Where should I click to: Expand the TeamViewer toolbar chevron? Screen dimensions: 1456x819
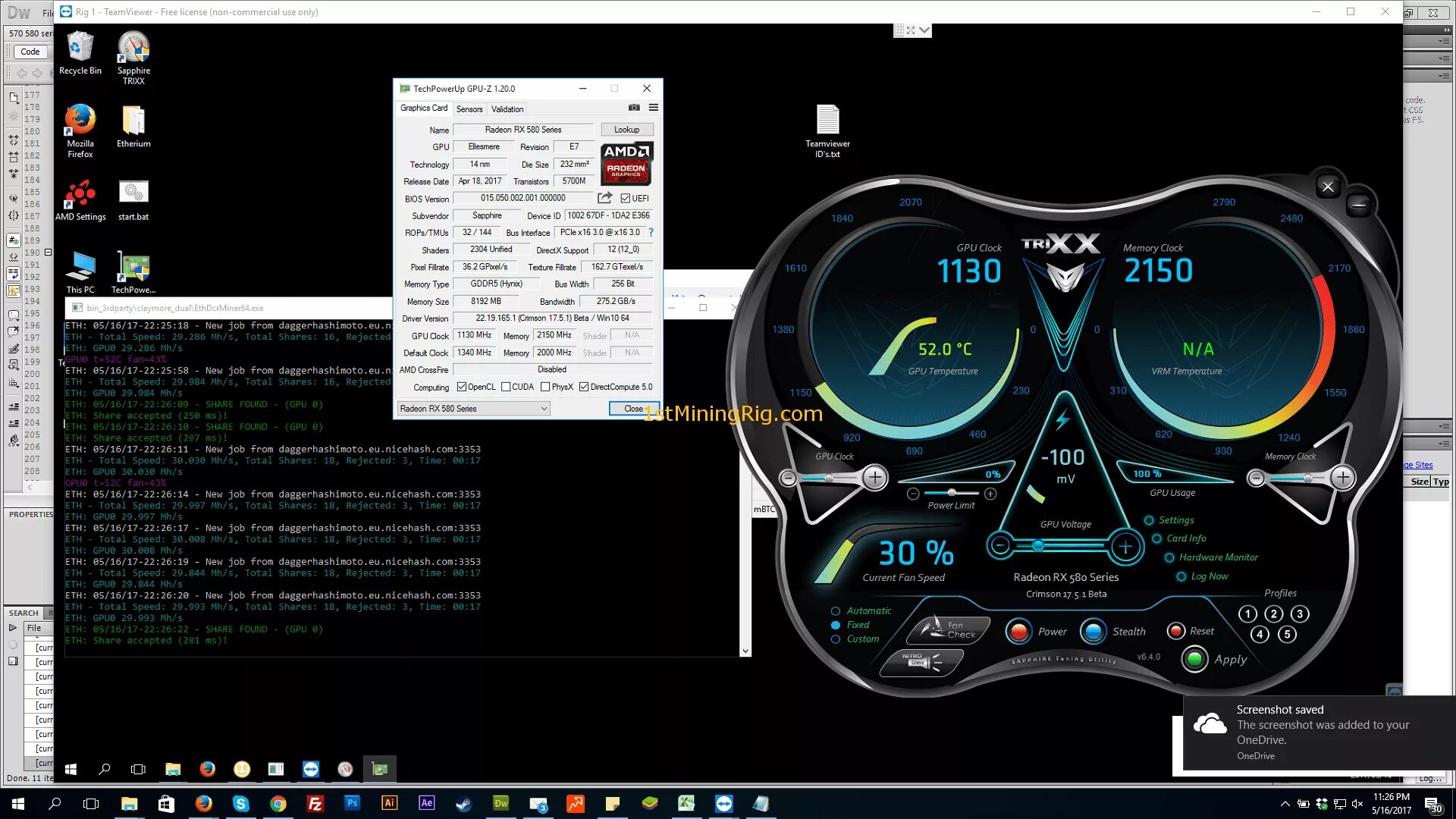[924, 30]
